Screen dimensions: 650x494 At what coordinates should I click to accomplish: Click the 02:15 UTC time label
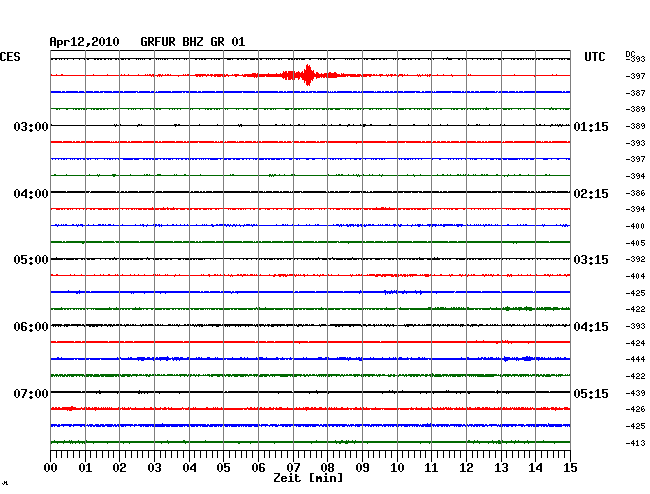point(591,194)
